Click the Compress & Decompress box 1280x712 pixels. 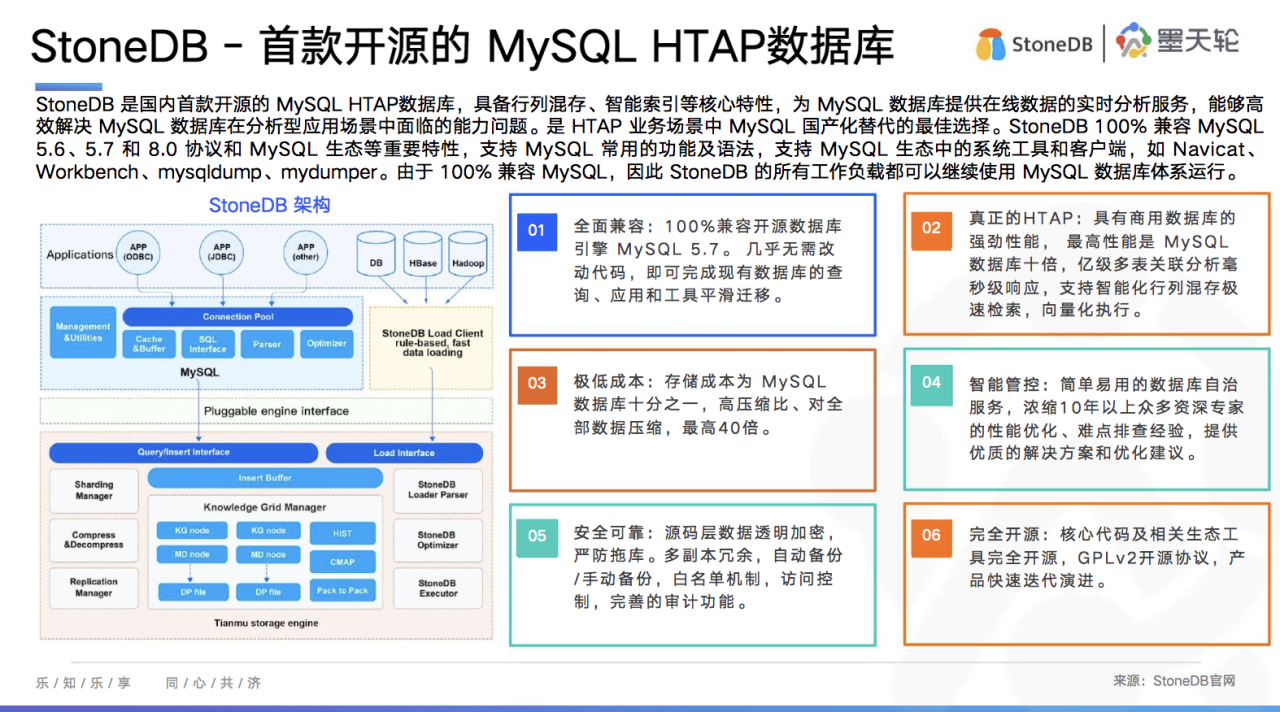(94, 540)
